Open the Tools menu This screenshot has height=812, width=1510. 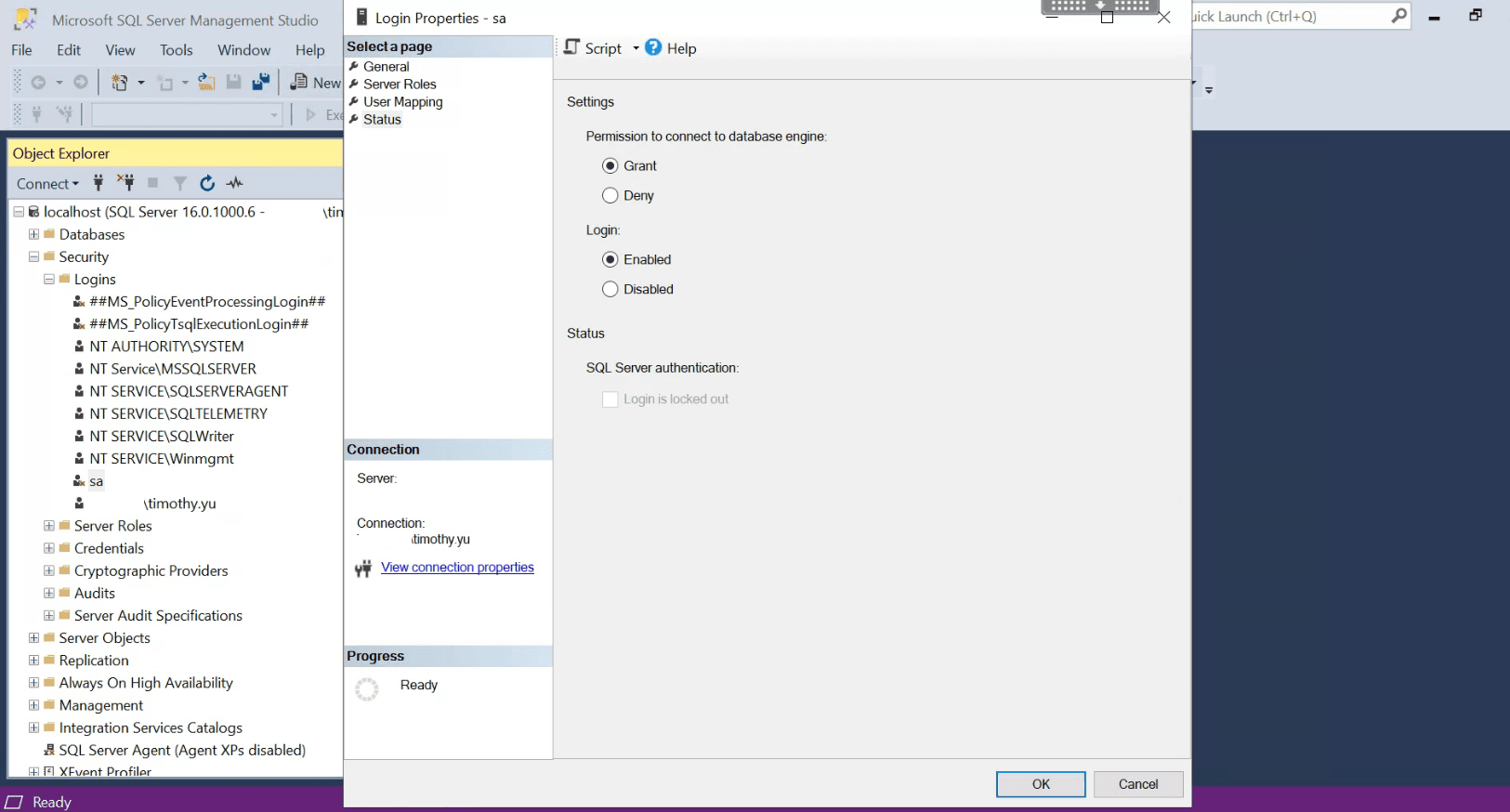[x=176, y=50]
